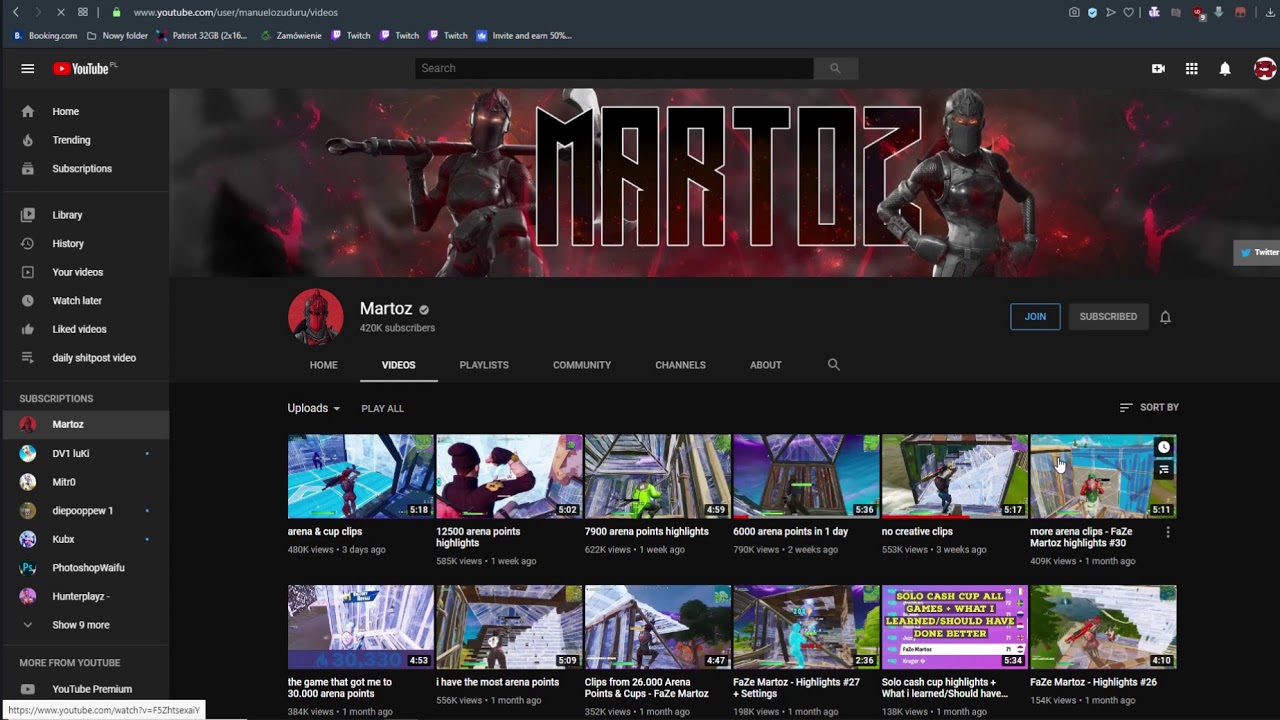
Task: Open the notifications bell in header
Action: (x=1225, y=69)
